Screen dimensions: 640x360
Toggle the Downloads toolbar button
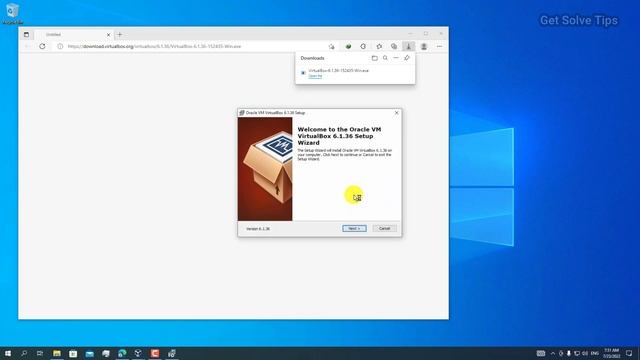point(409,47)
